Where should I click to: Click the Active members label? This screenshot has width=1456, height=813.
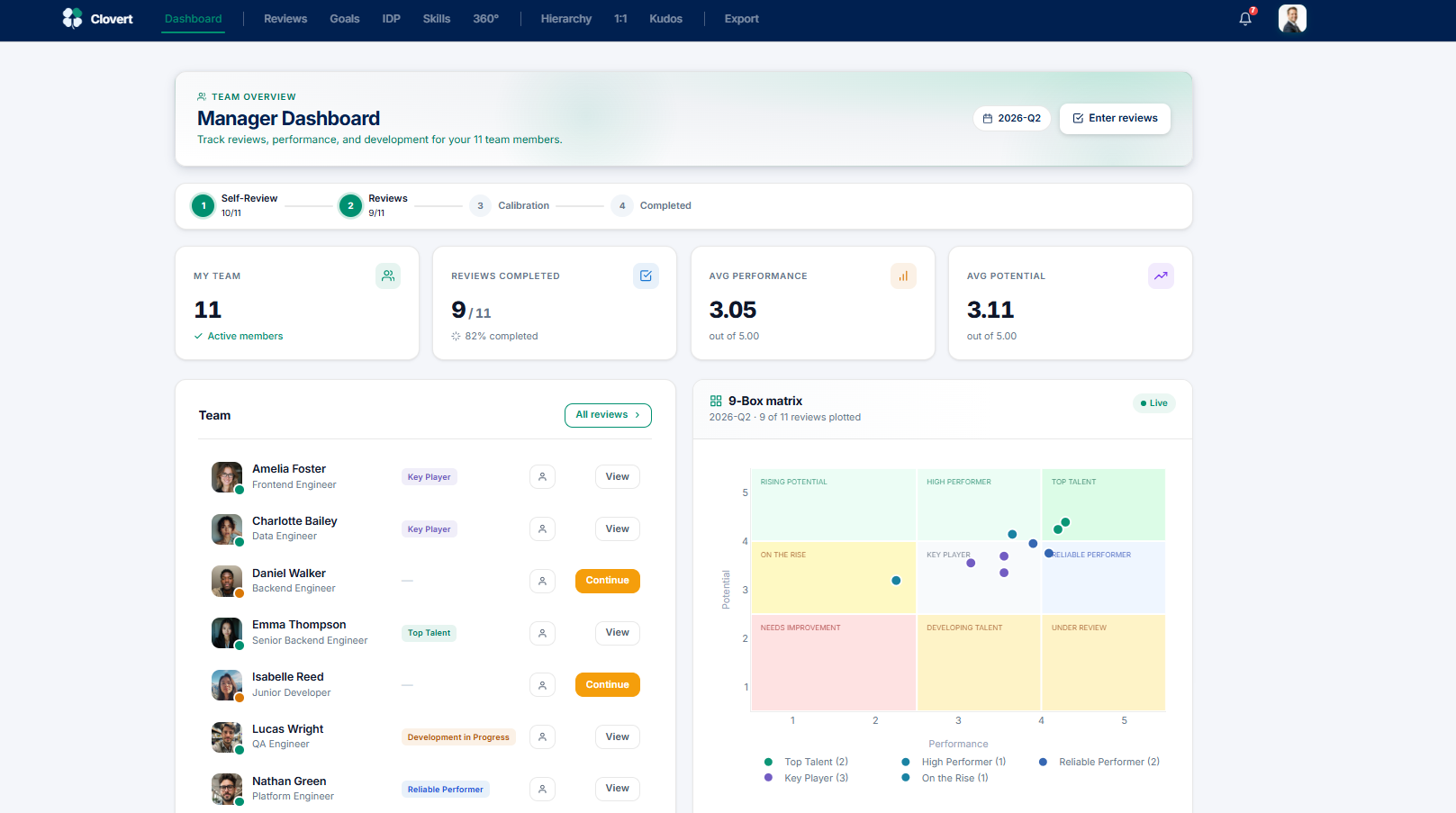coord(245,337)
